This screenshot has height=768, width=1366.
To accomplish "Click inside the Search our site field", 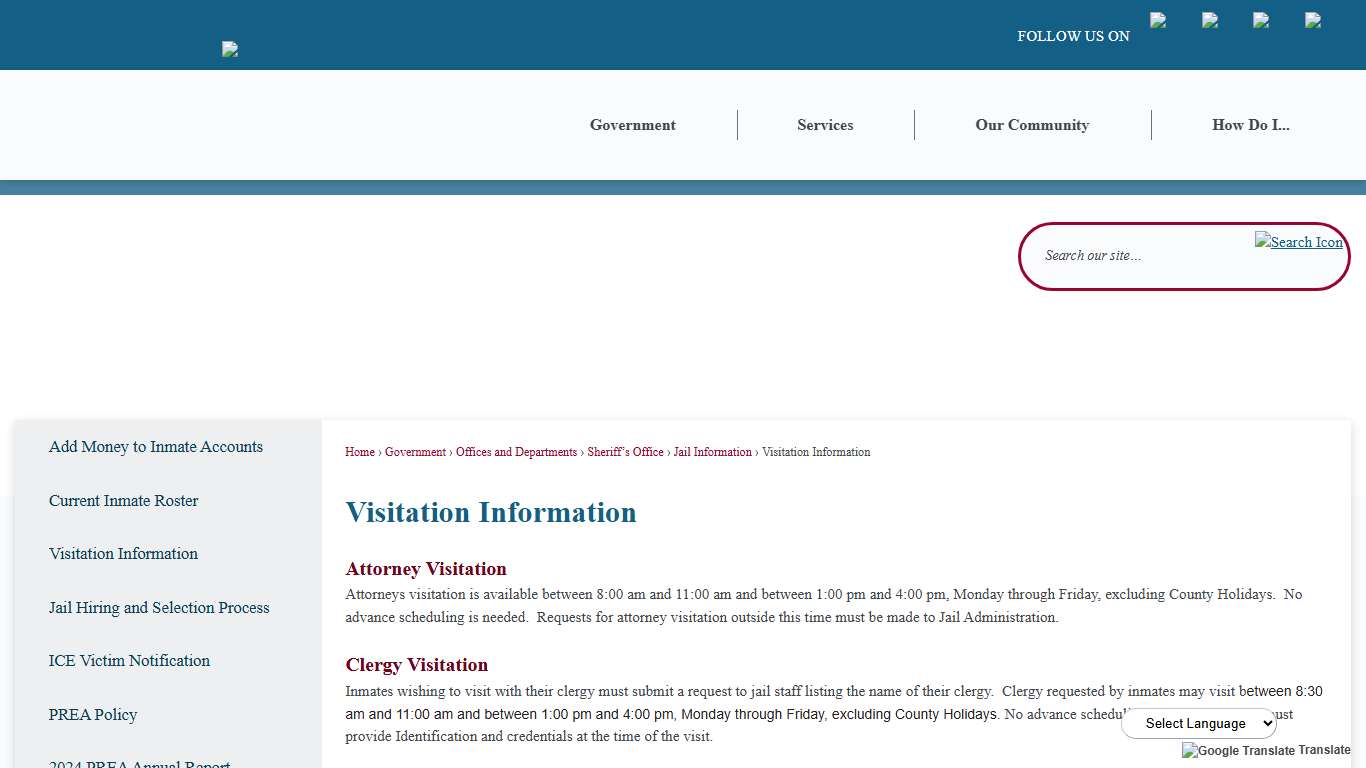I will click(x=1120, y=256).
